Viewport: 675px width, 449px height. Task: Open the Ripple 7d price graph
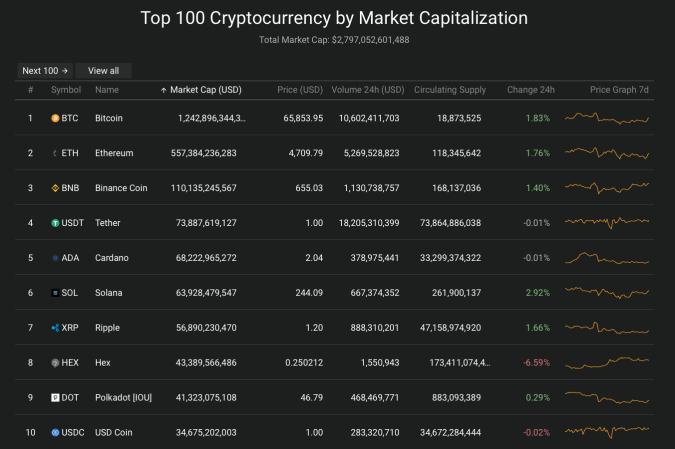tap(607, 328)
